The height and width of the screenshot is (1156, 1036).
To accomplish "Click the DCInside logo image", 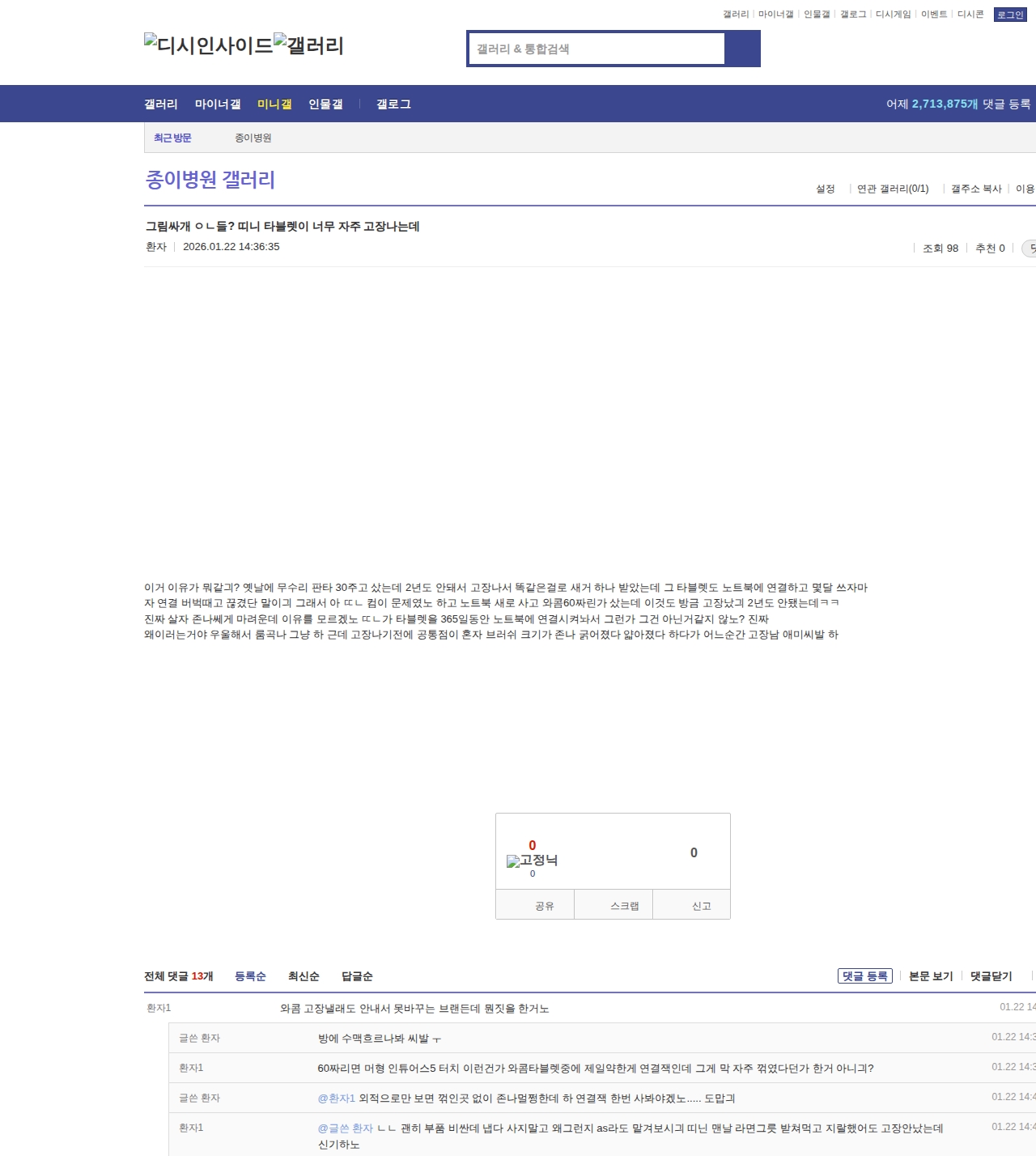I will [208, 45].
